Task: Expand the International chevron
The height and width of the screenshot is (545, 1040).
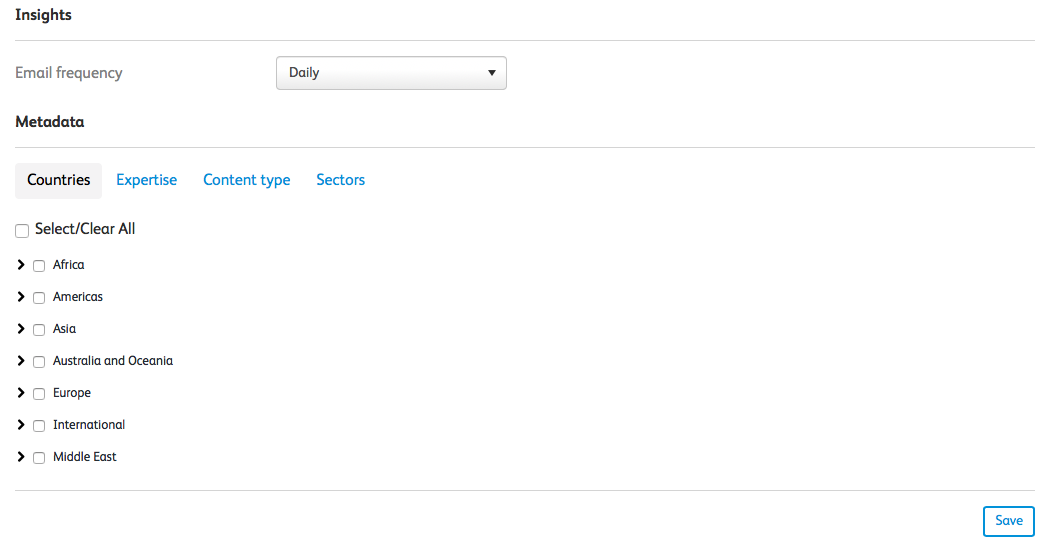Action: point(21,425)
